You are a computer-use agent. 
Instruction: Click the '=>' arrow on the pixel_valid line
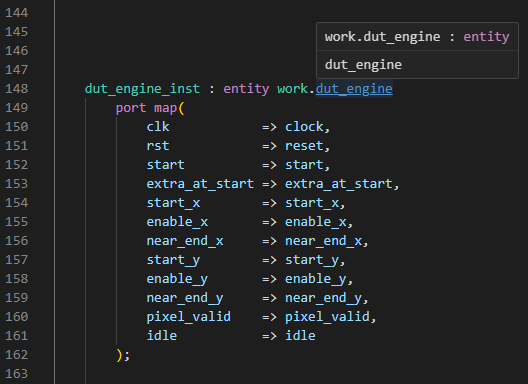[269, 317]
